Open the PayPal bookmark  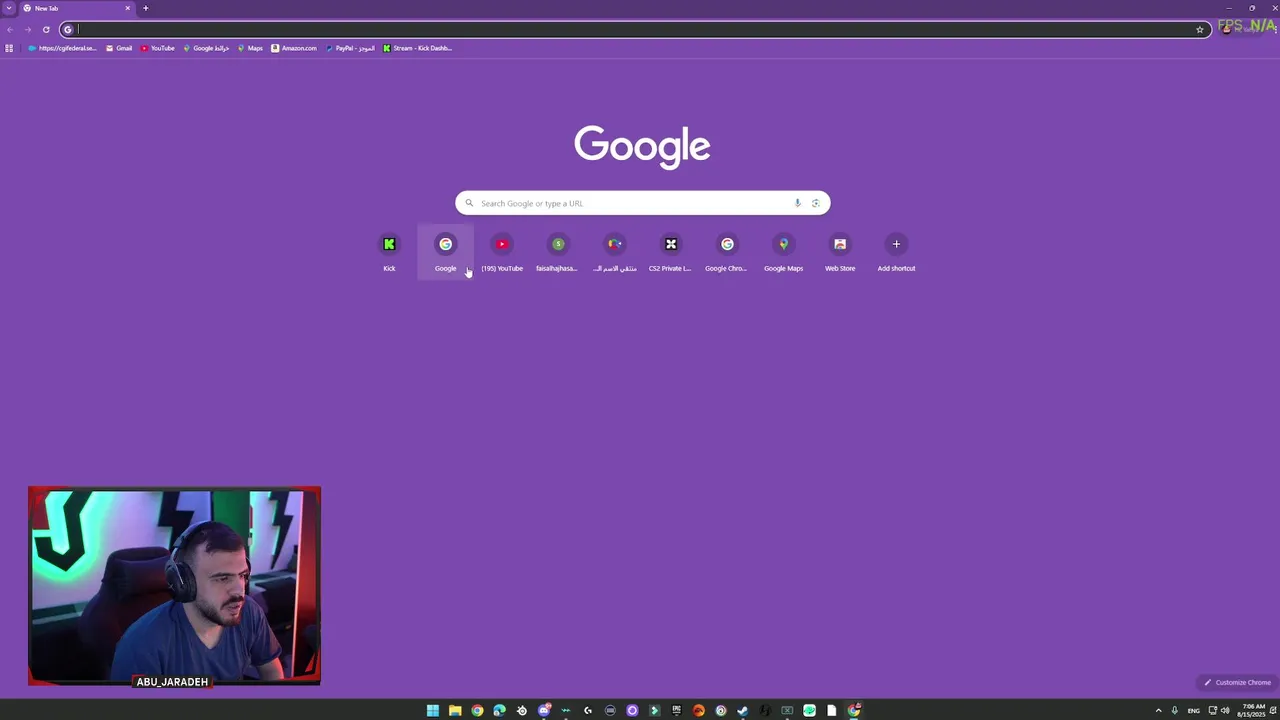point(350,48)
